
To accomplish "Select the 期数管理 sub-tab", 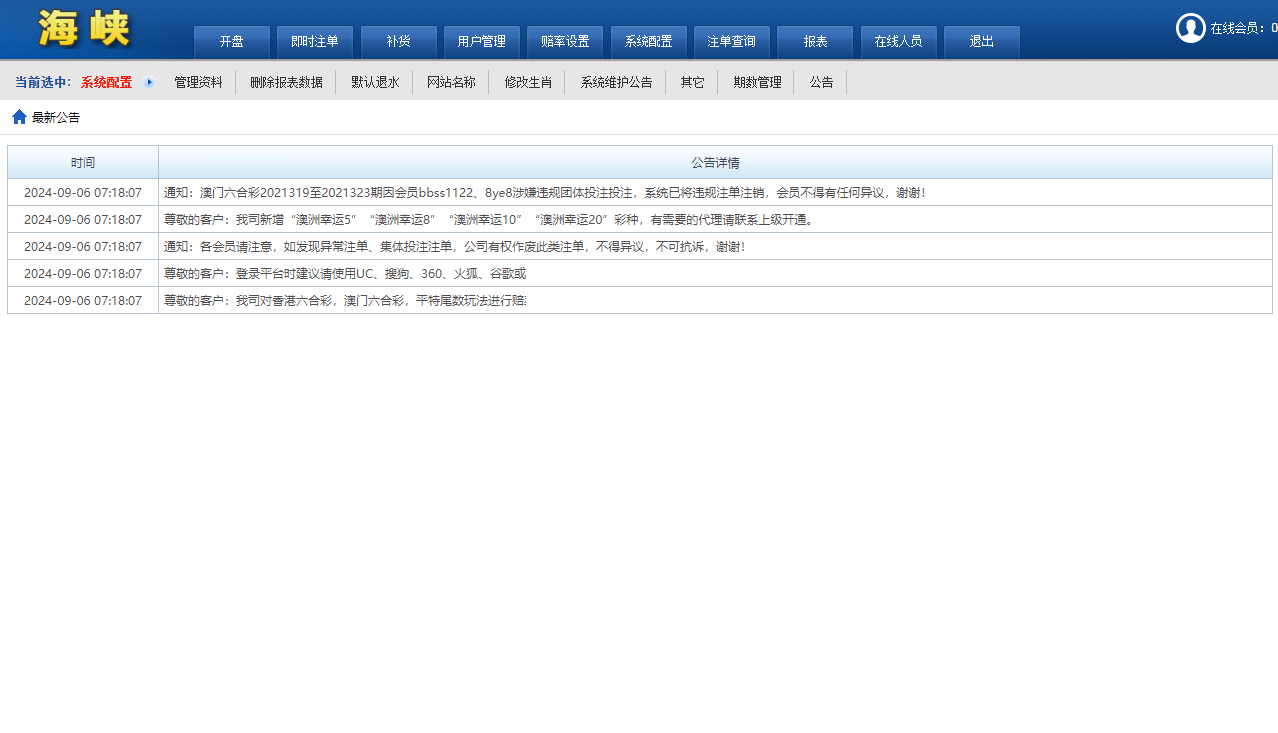I will pyautogui.click(x=757, y=82).
